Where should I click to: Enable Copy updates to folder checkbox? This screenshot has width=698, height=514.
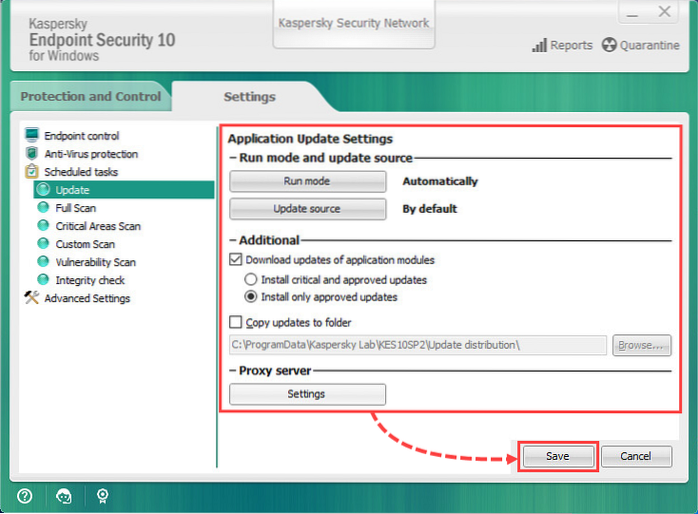235,322
